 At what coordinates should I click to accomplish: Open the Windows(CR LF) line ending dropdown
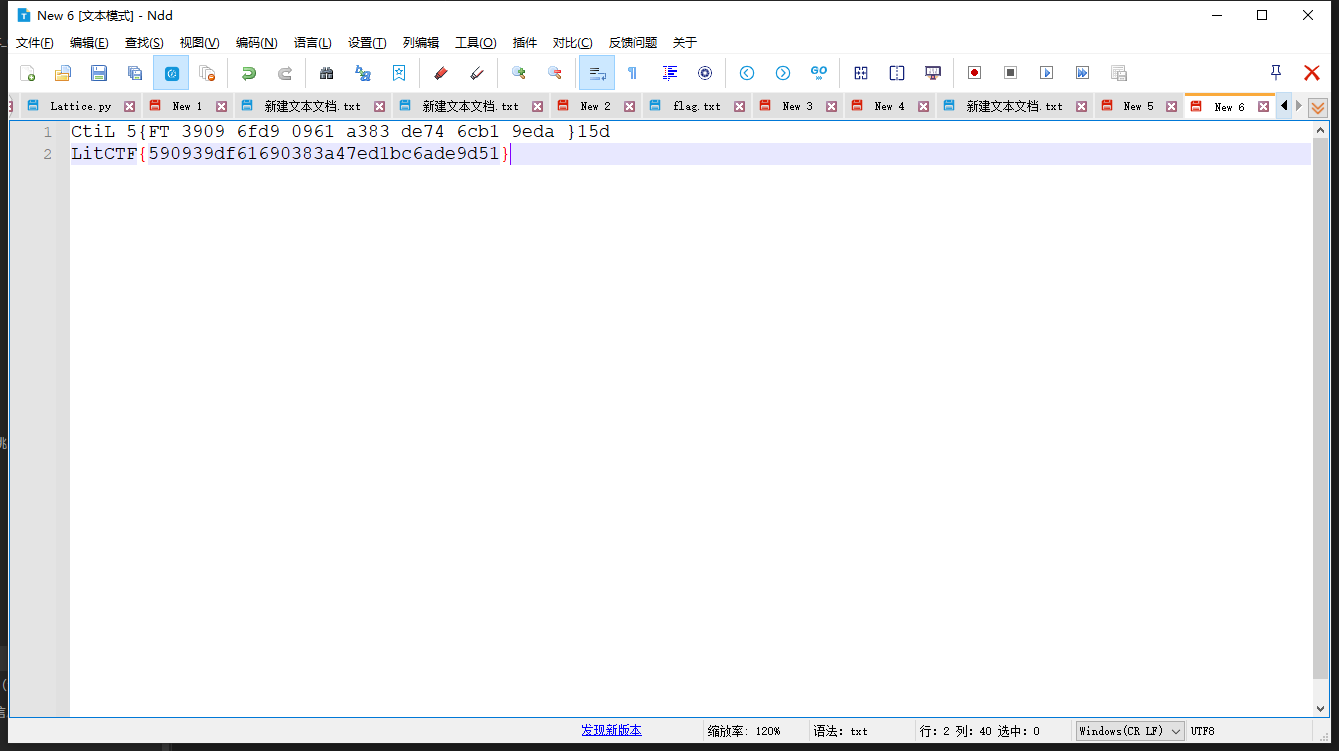pos(1130,731)
